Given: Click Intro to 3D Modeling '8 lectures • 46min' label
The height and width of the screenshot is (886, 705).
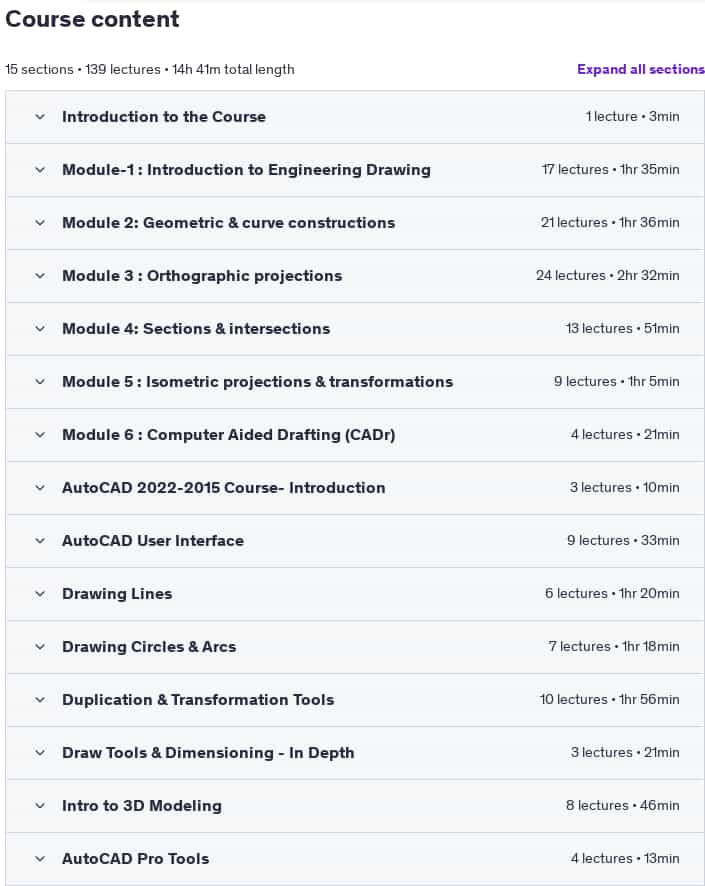Looking at the screenshot, I should coord(623,805).
